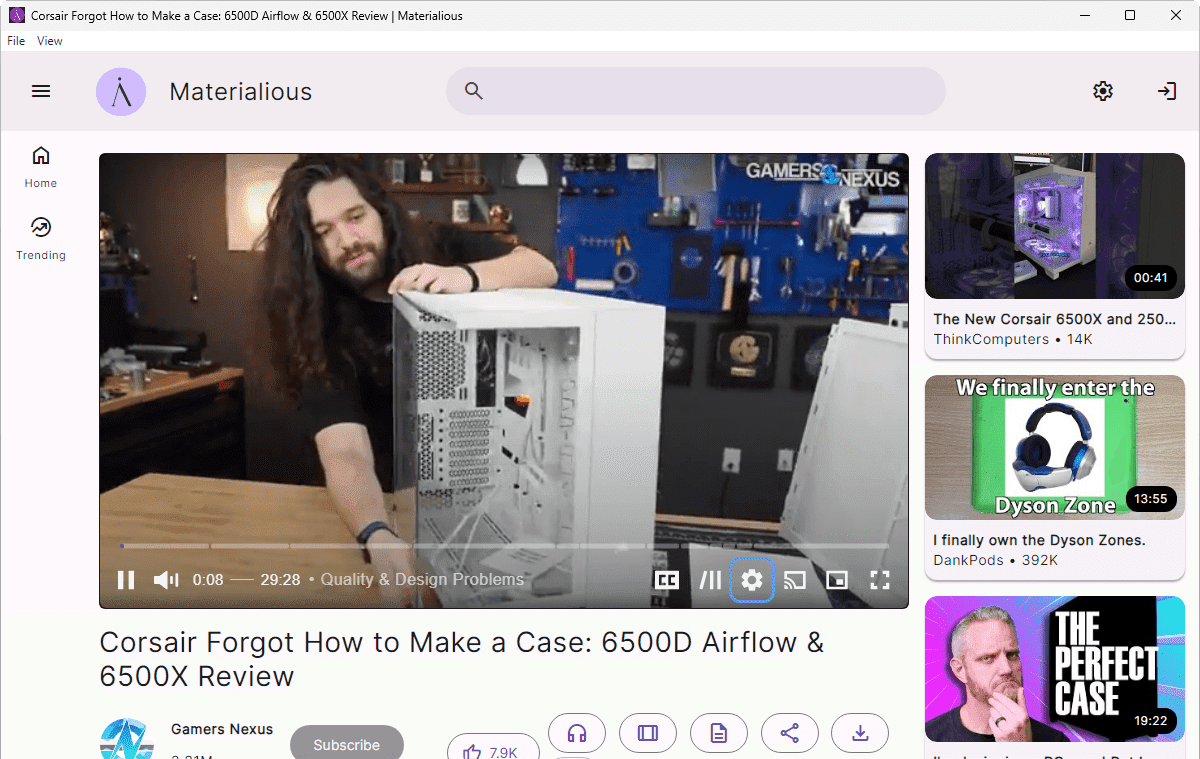The height and width of the screenshot is (759, 1200).
Task: Like the video with 7.9K thumbs up
Action: pyautogui.click(x=493, y=747)
